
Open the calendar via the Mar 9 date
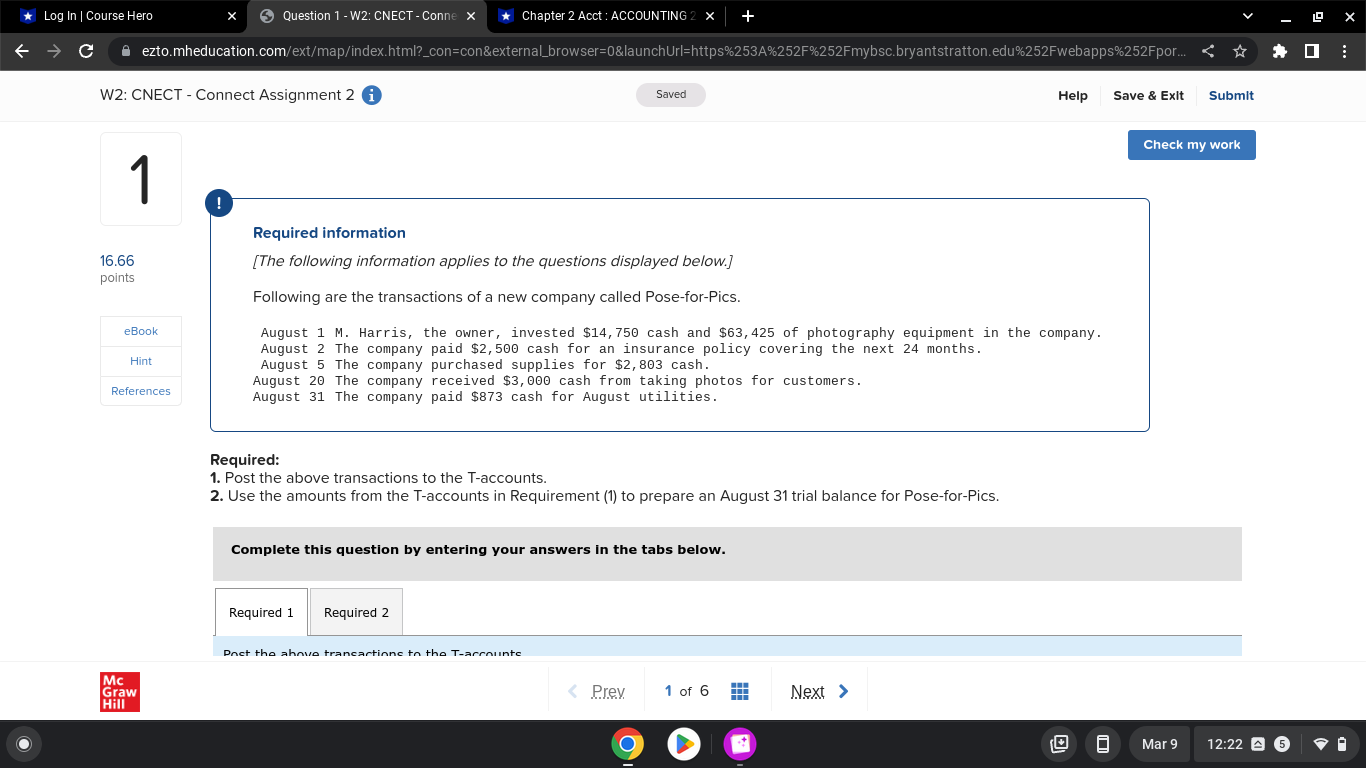coord(1160,744)
